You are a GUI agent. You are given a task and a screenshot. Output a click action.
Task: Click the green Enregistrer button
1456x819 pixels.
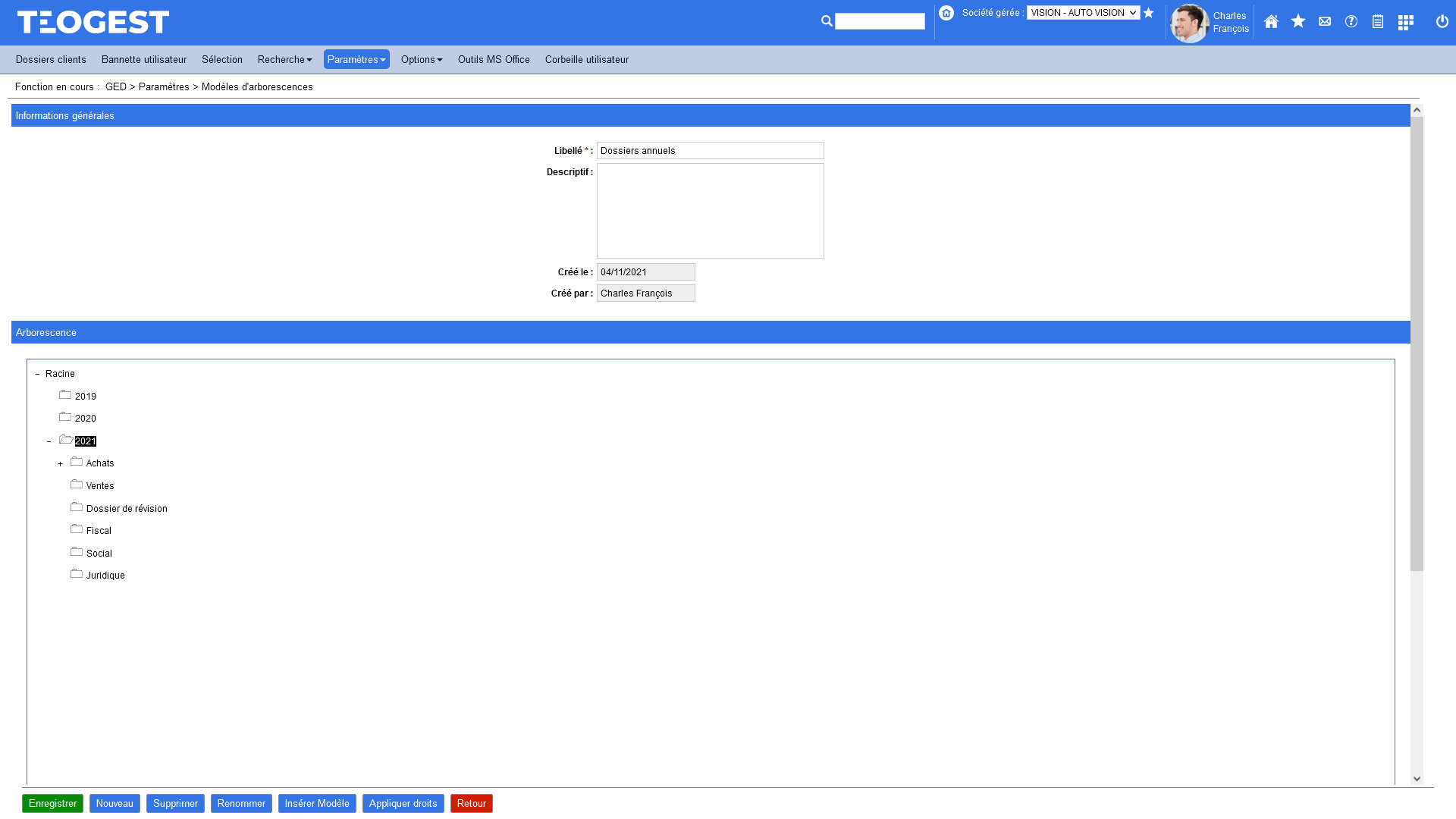click(x=52, y=804)
